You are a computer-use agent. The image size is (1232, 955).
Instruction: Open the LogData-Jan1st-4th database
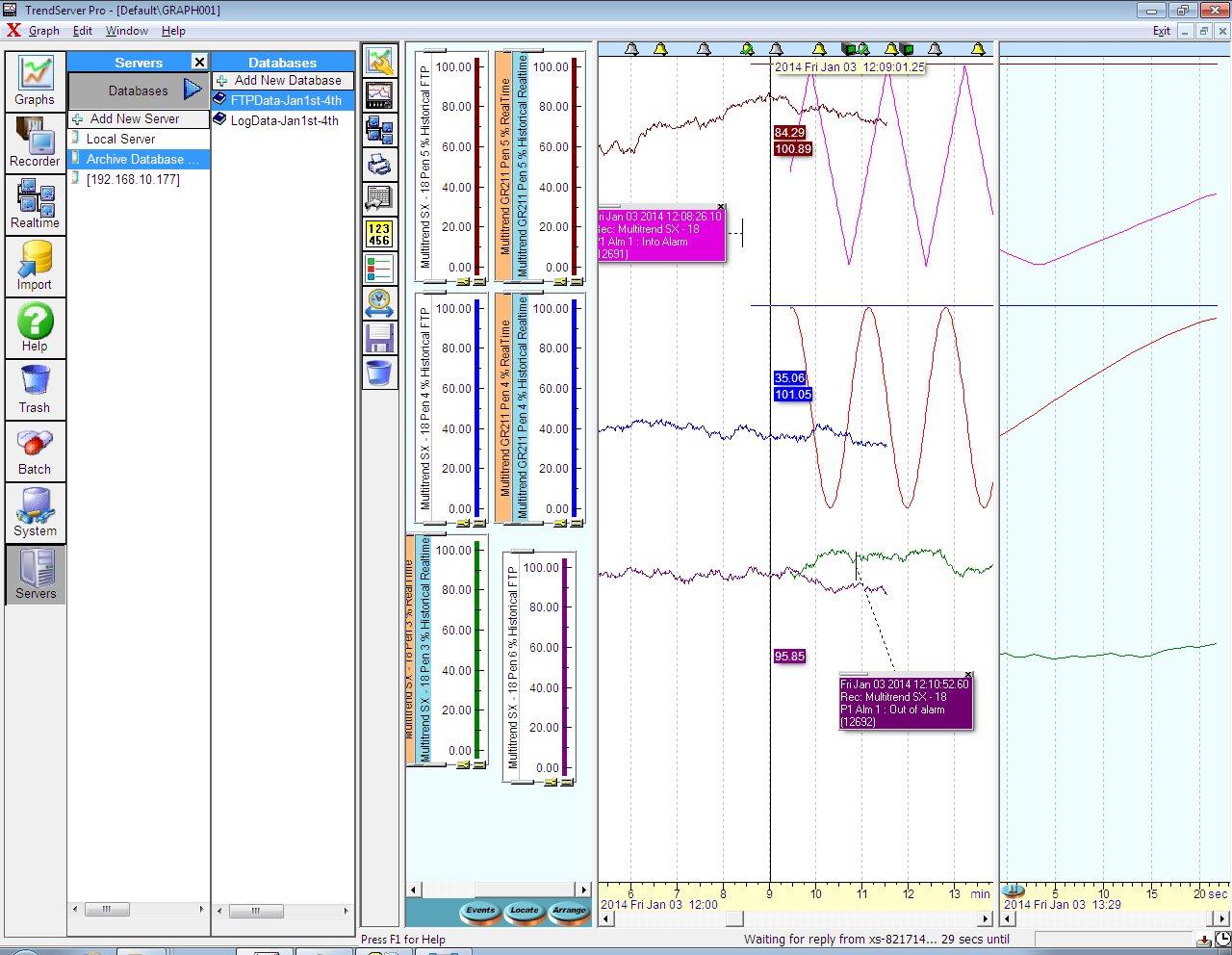[x=282, y=120]
